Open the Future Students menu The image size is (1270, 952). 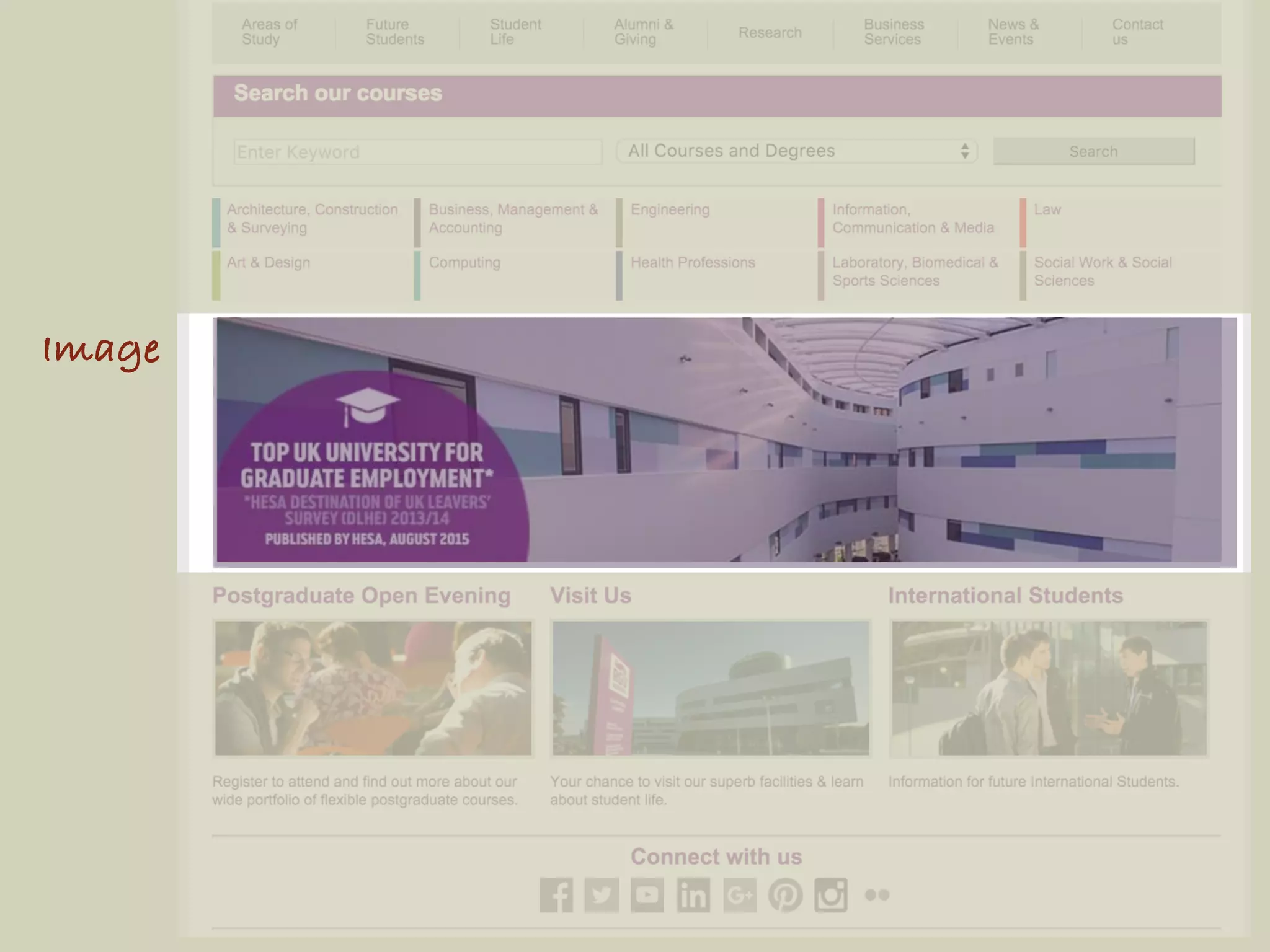point(394,32)
